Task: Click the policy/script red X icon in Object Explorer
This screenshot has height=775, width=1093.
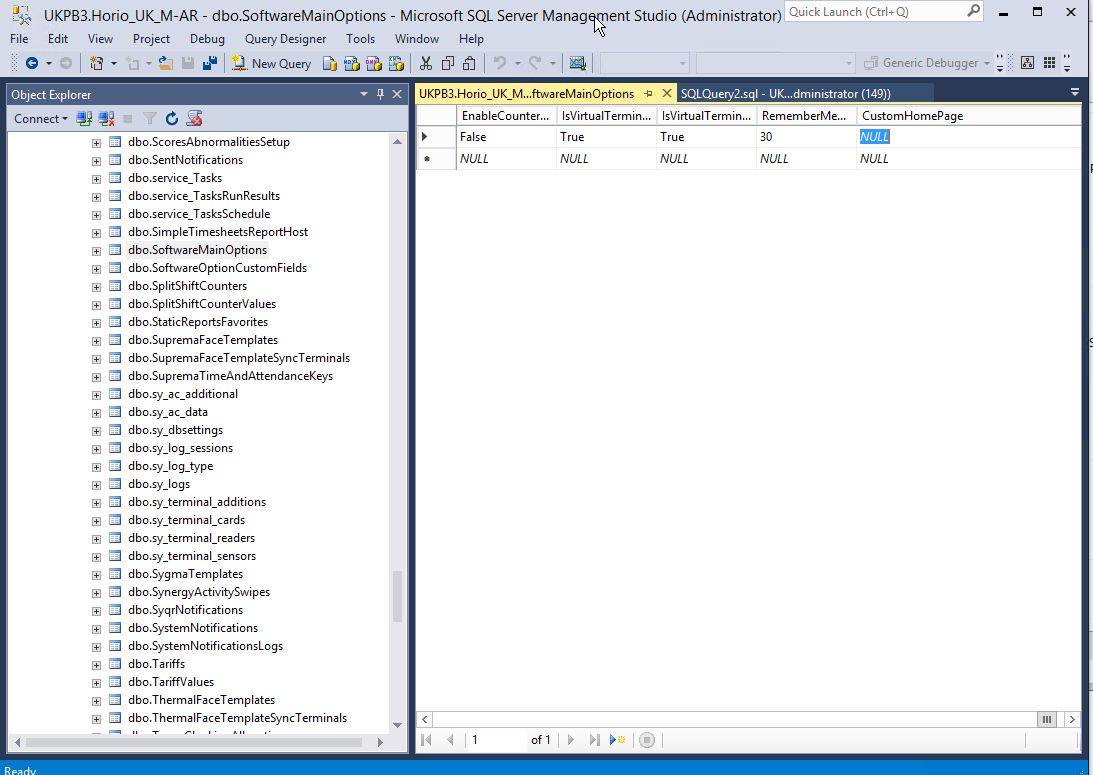Action: [x=194, y=118]
